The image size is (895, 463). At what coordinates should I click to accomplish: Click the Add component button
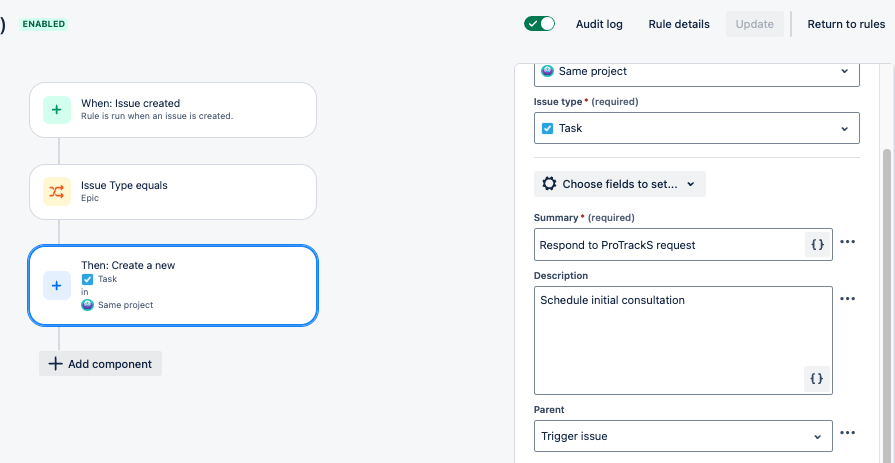point(100,364)
